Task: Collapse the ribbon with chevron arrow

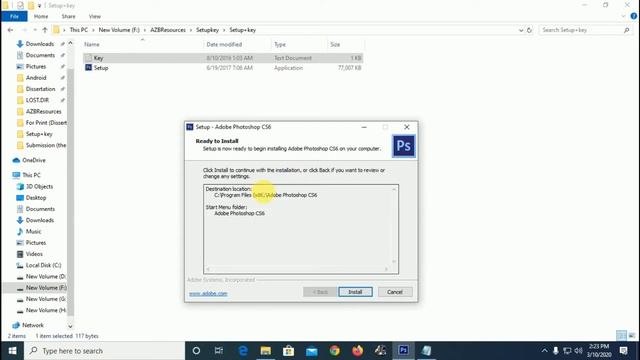Action: coord(623,16)
